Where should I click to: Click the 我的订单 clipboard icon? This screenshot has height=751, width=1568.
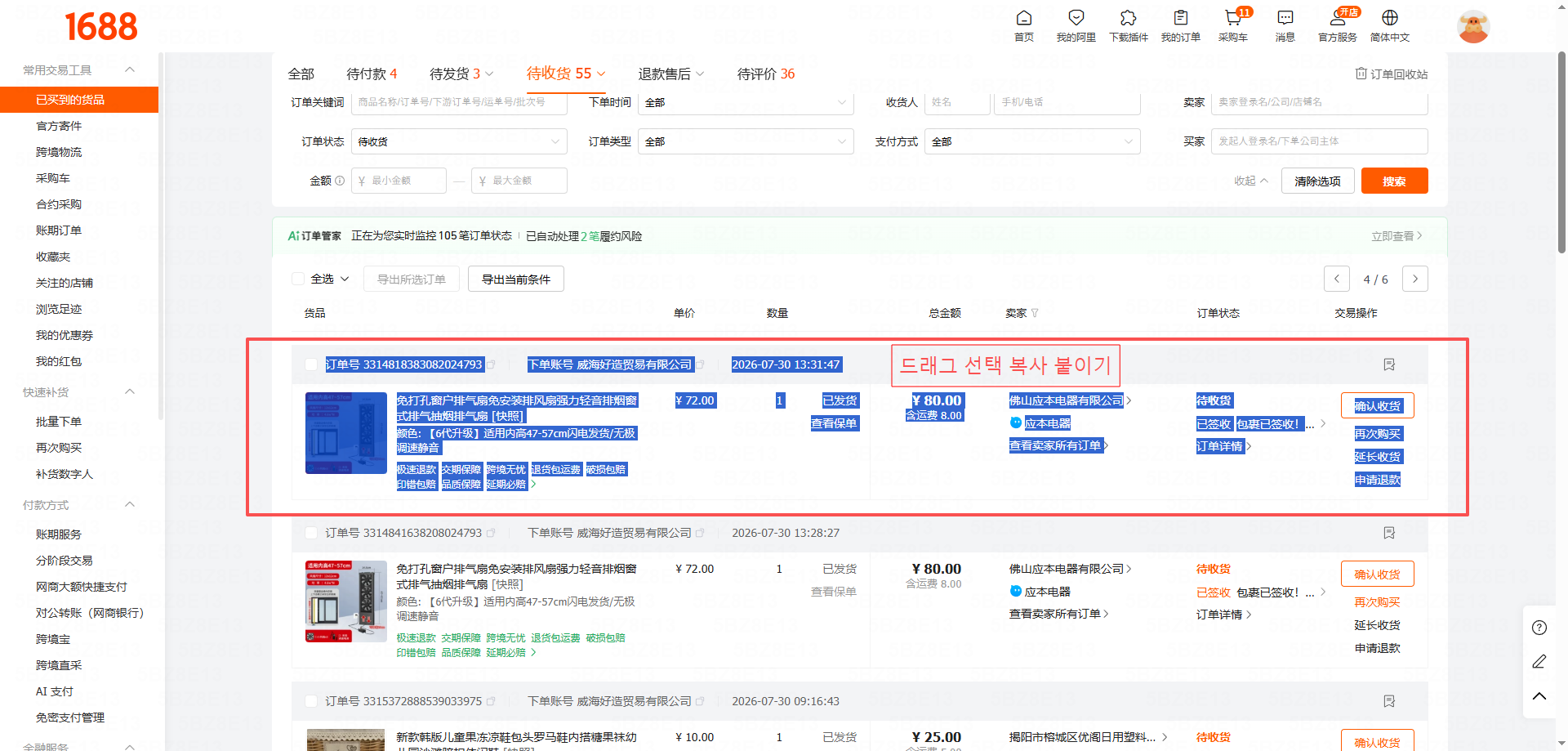point(1181,18)
